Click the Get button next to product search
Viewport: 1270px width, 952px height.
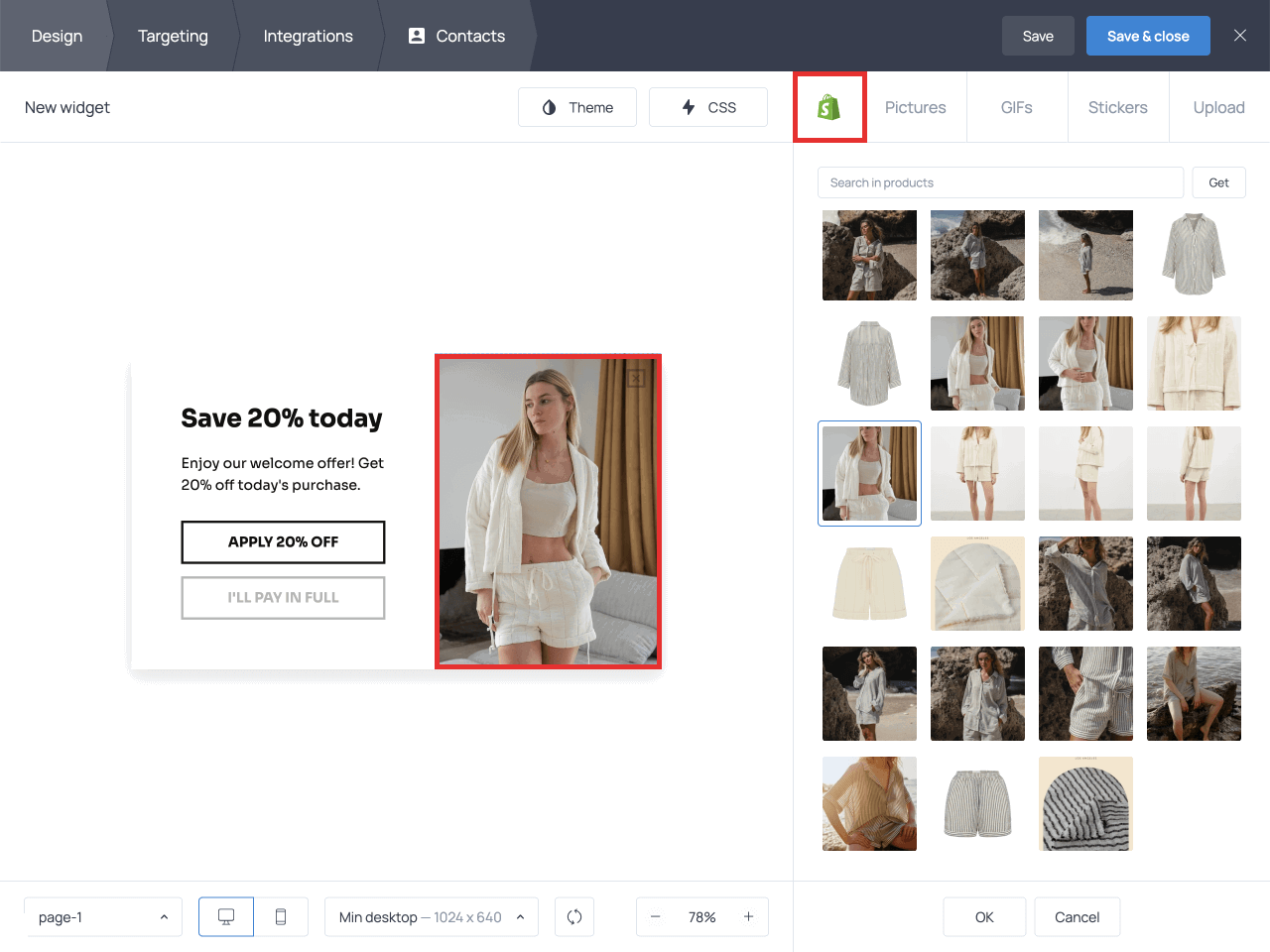(x=1218, y=182)
